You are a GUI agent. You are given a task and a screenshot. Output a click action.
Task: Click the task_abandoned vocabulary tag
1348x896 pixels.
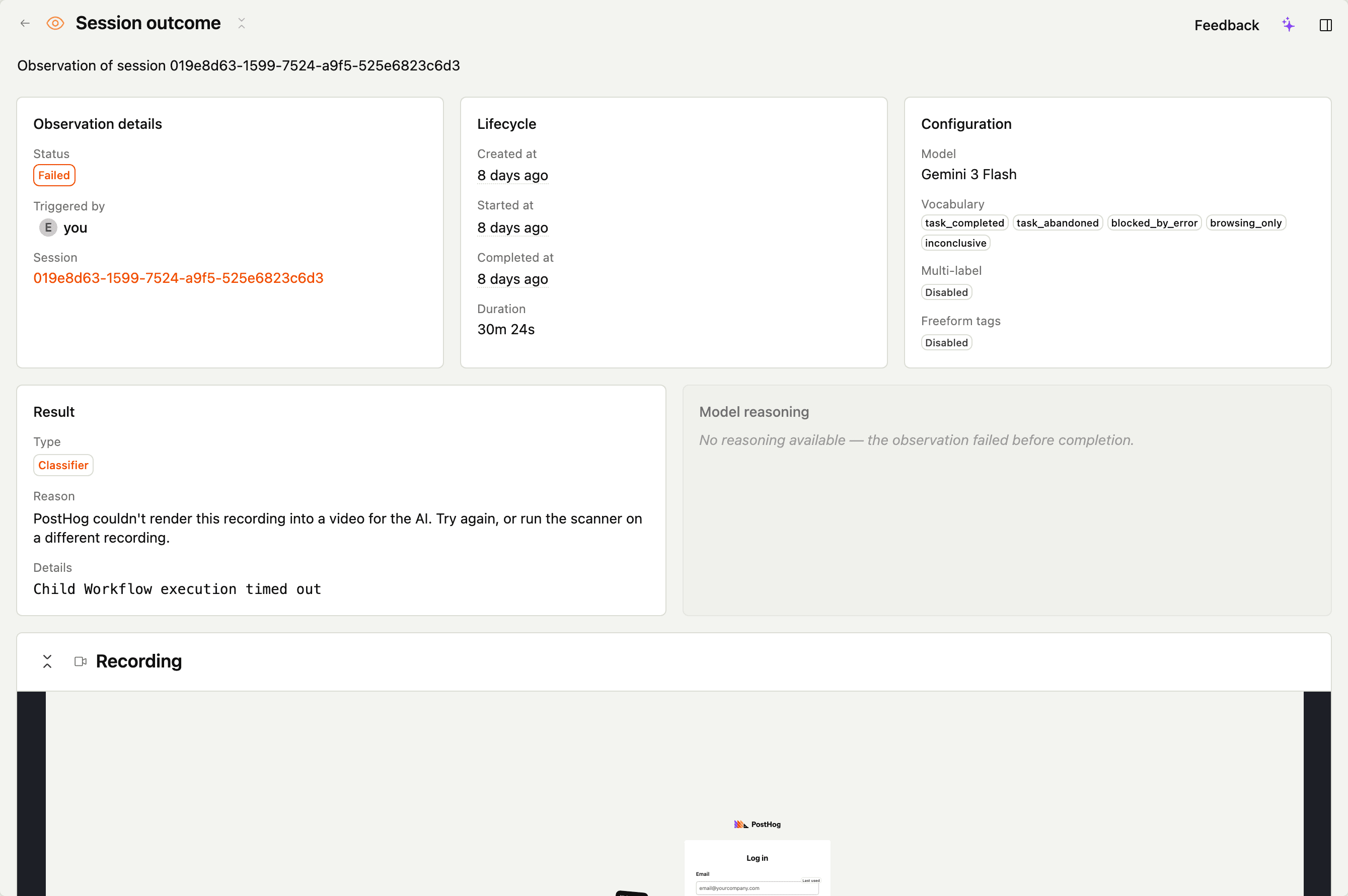tap(1057, 223)
